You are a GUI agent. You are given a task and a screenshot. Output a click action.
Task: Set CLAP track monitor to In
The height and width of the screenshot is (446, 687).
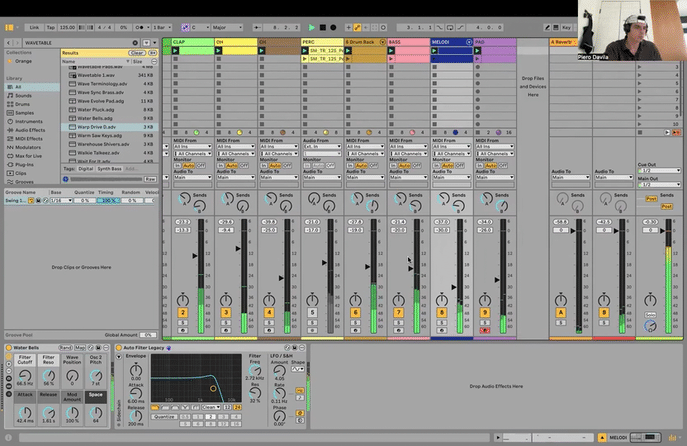(177, 166)
